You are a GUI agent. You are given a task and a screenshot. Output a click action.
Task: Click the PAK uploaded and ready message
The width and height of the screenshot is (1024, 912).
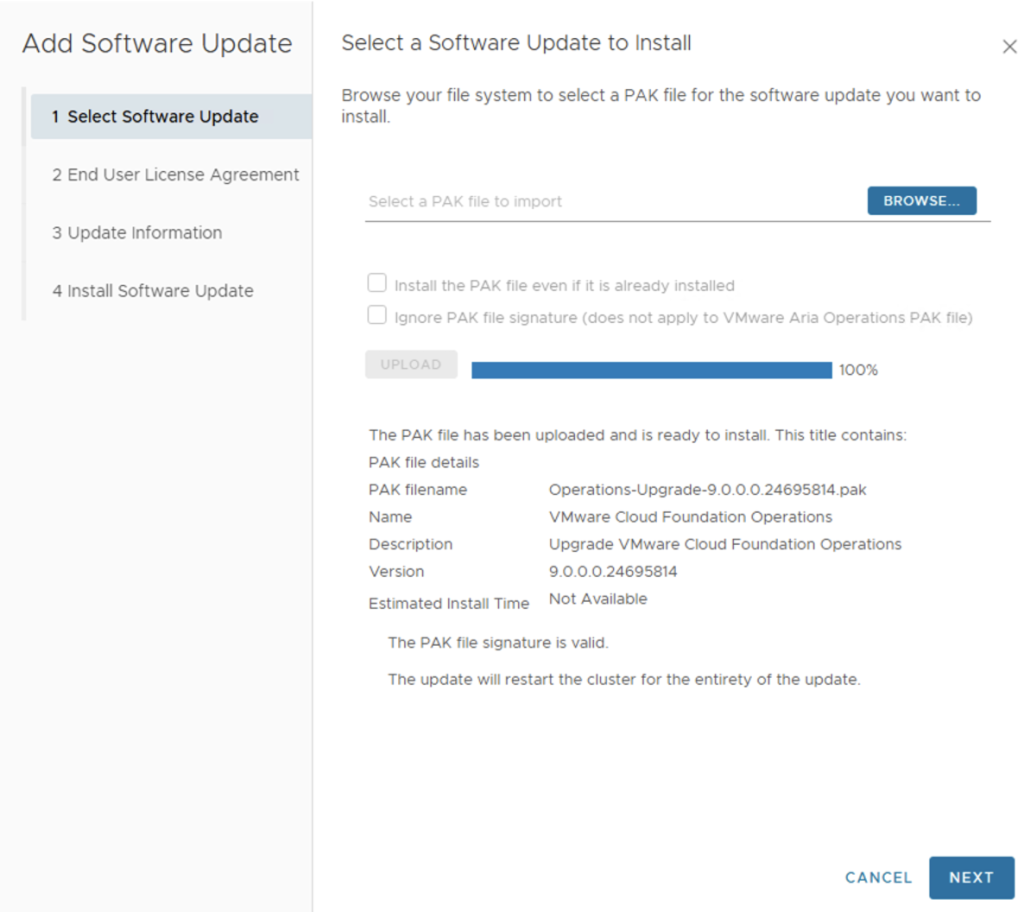coord(637,435)
